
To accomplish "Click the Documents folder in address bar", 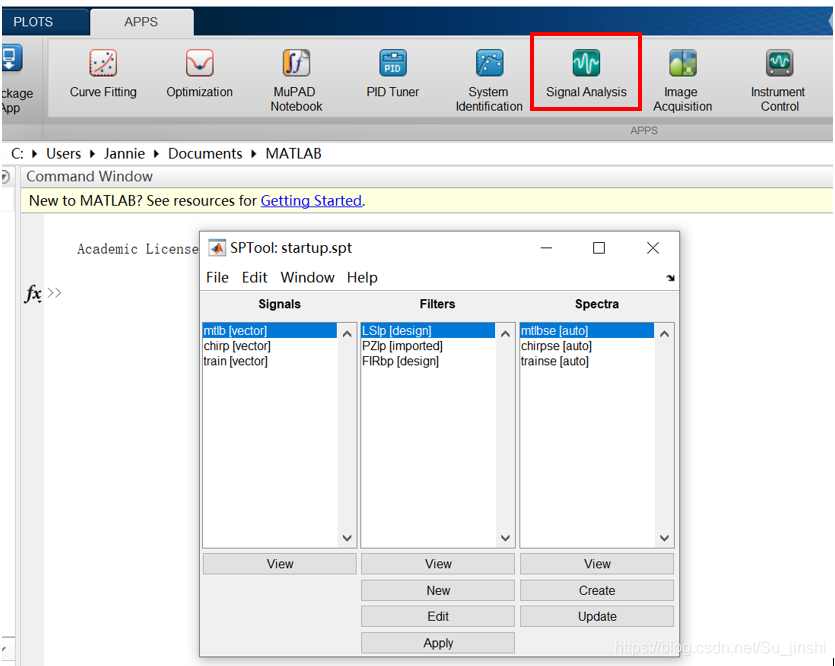I will 205,154.
